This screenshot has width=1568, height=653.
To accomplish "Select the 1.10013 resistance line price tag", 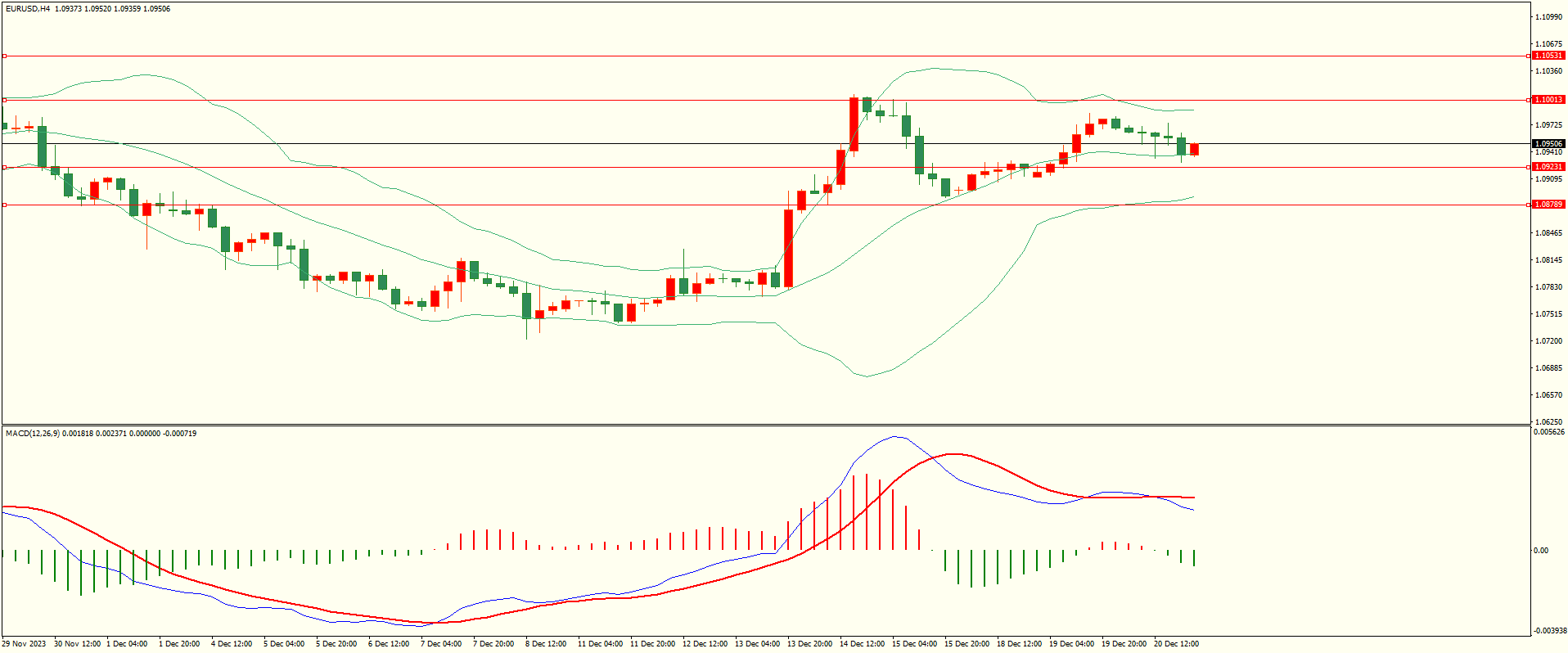I will 1548,100.
